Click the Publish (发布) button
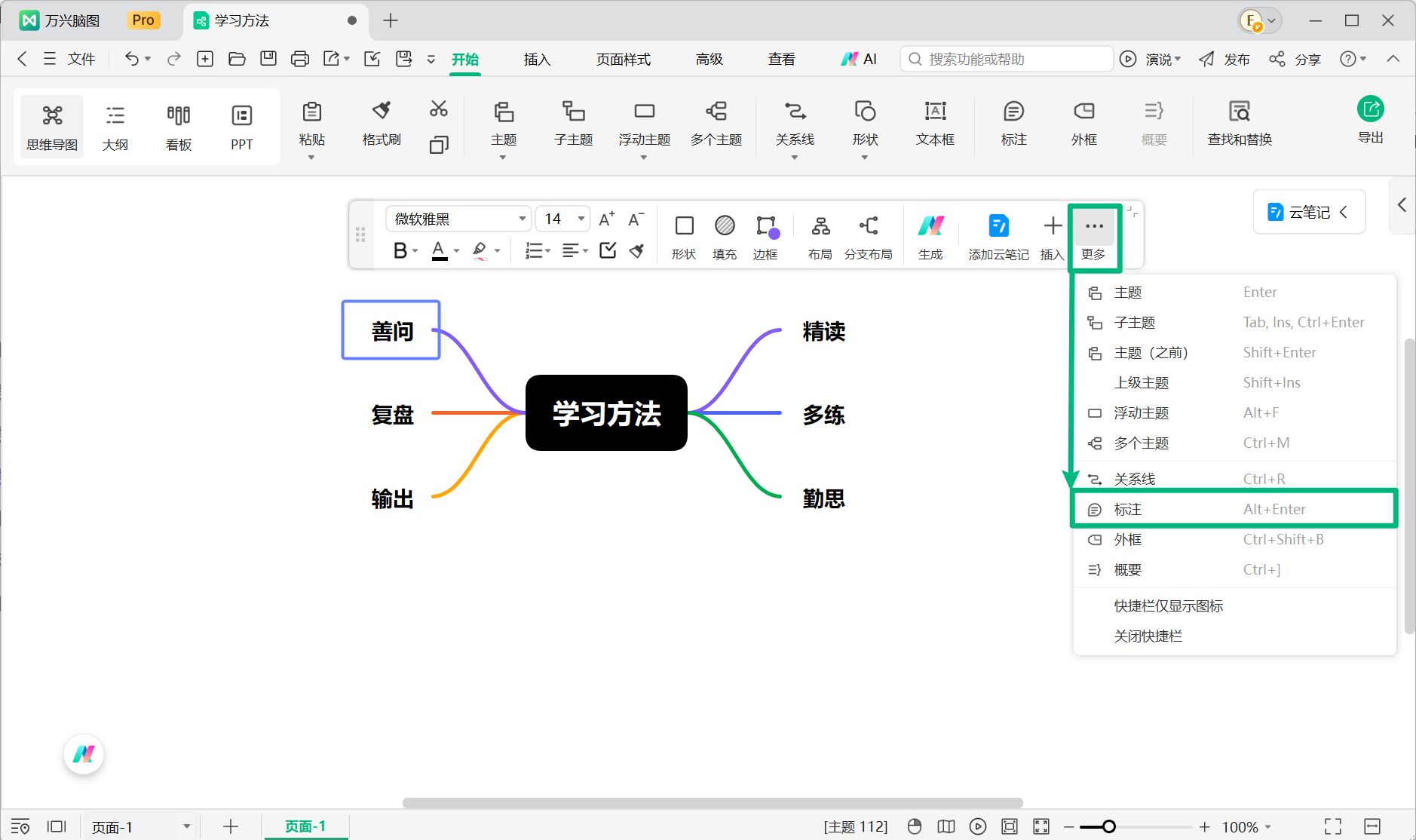 (1224, 59)
